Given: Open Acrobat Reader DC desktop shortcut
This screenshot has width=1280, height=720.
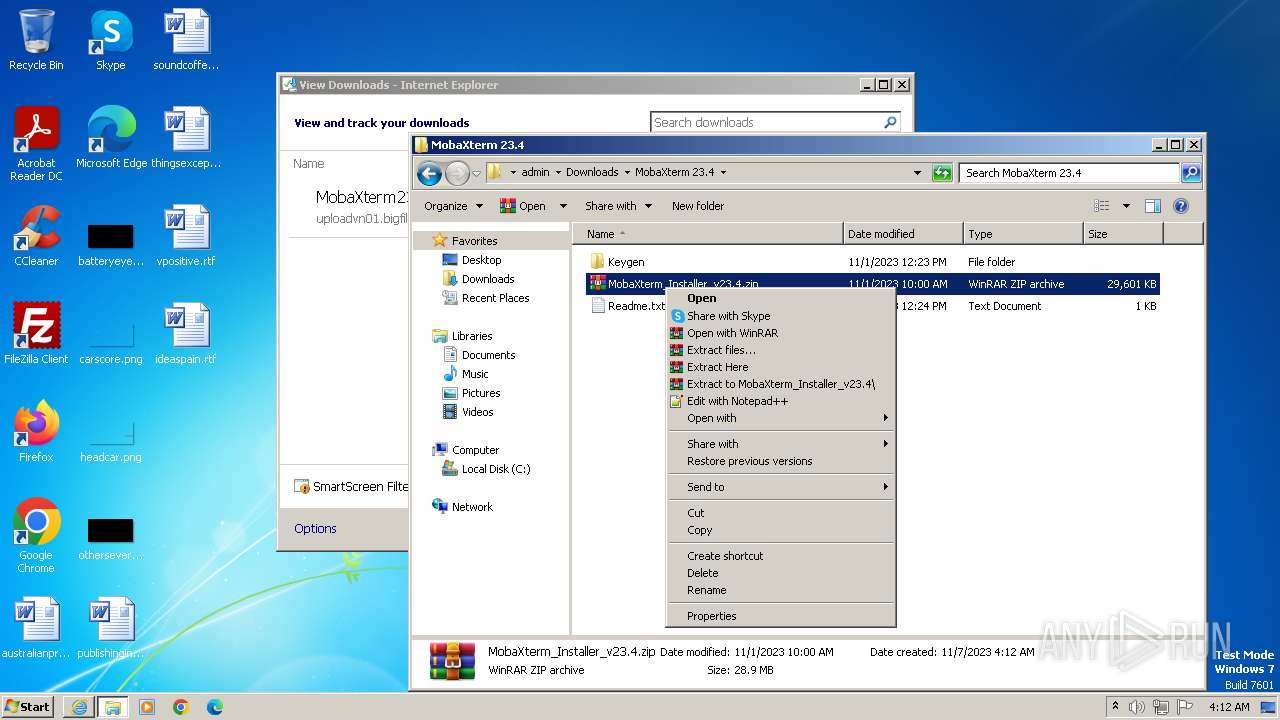Looking at the screenshot, I should [x=36, y=144].
